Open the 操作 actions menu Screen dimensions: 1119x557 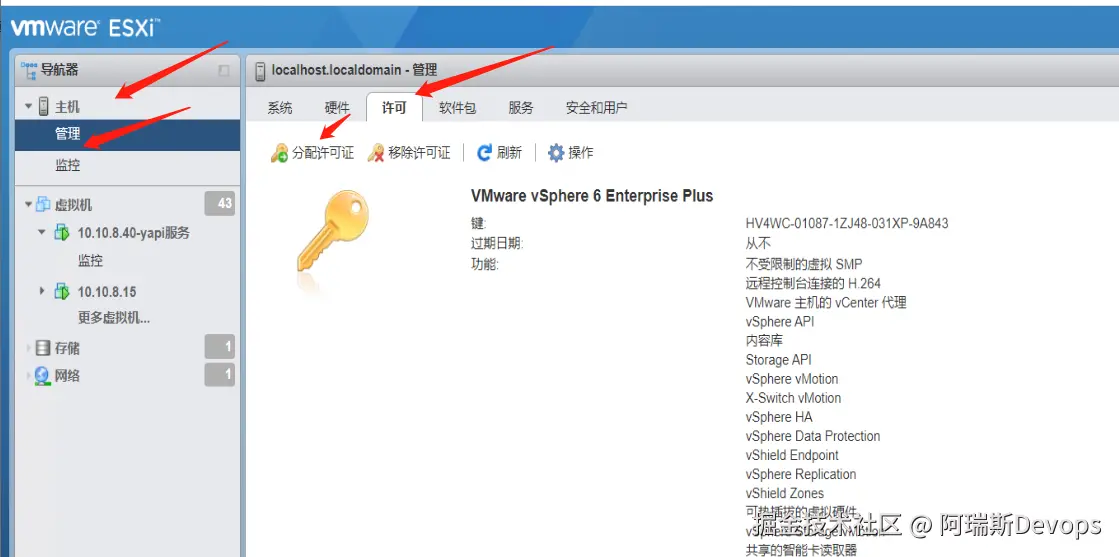tap(570, 153)
